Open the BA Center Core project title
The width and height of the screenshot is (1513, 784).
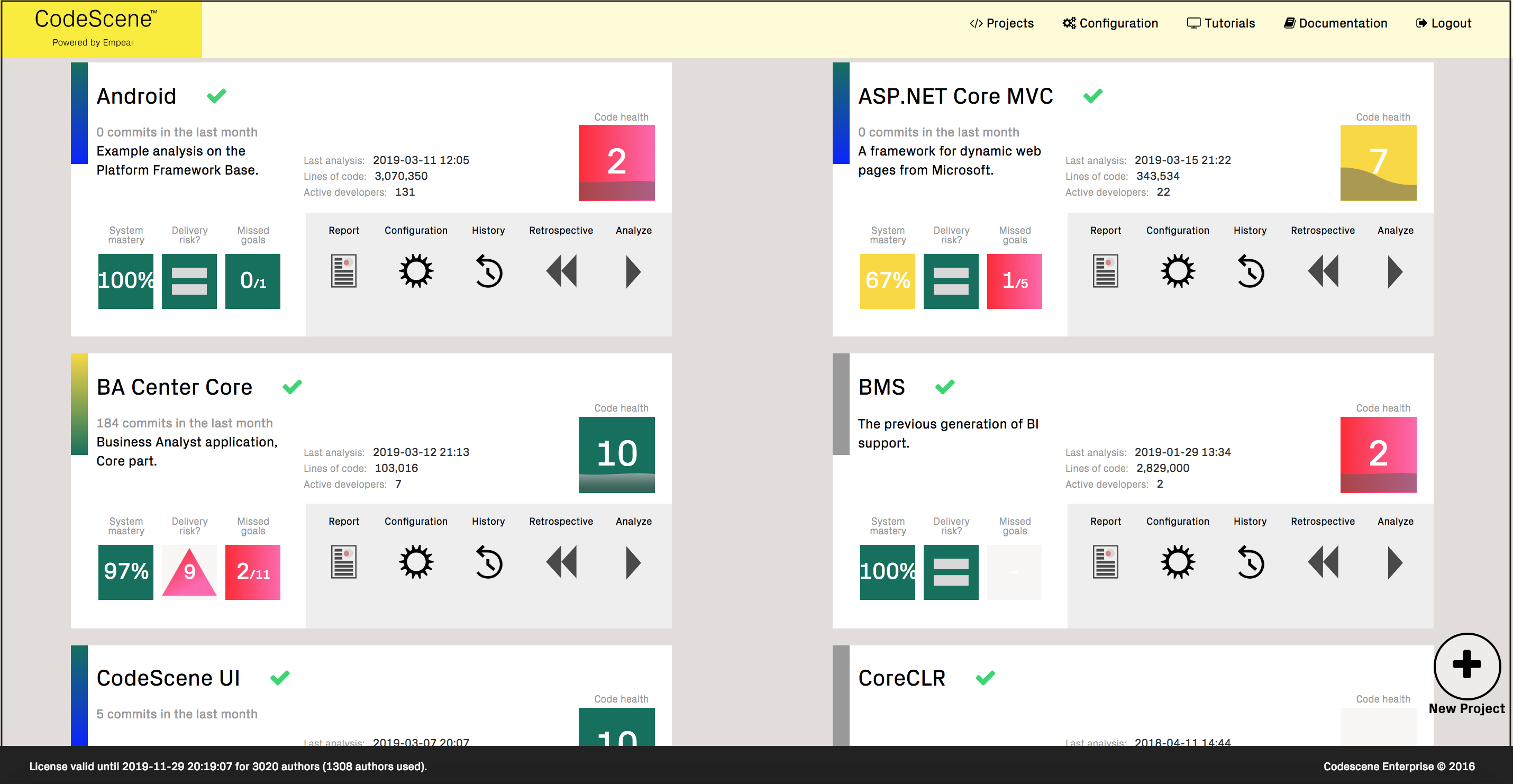tap(175, 387)
